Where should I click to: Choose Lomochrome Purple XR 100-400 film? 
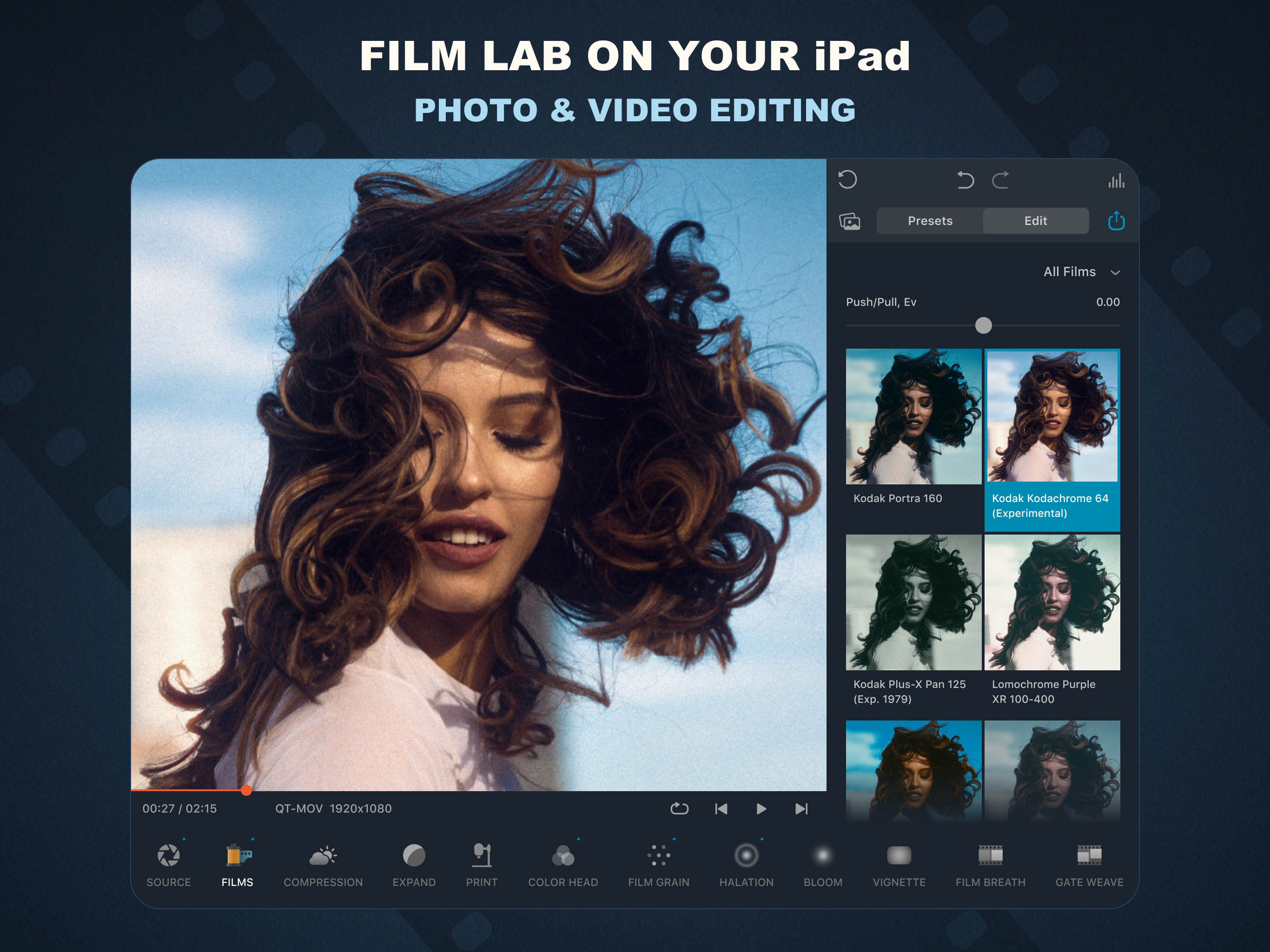pos(1052,603)
